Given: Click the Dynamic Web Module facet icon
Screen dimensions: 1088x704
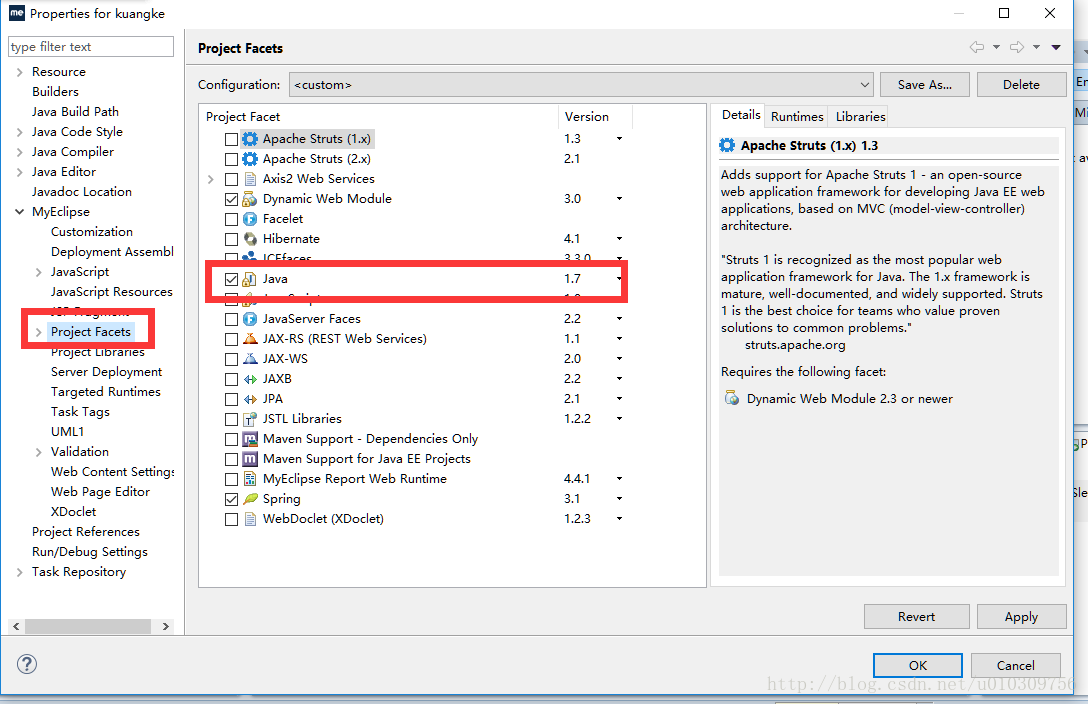Looking at the screenshot, I should point(250,199).
